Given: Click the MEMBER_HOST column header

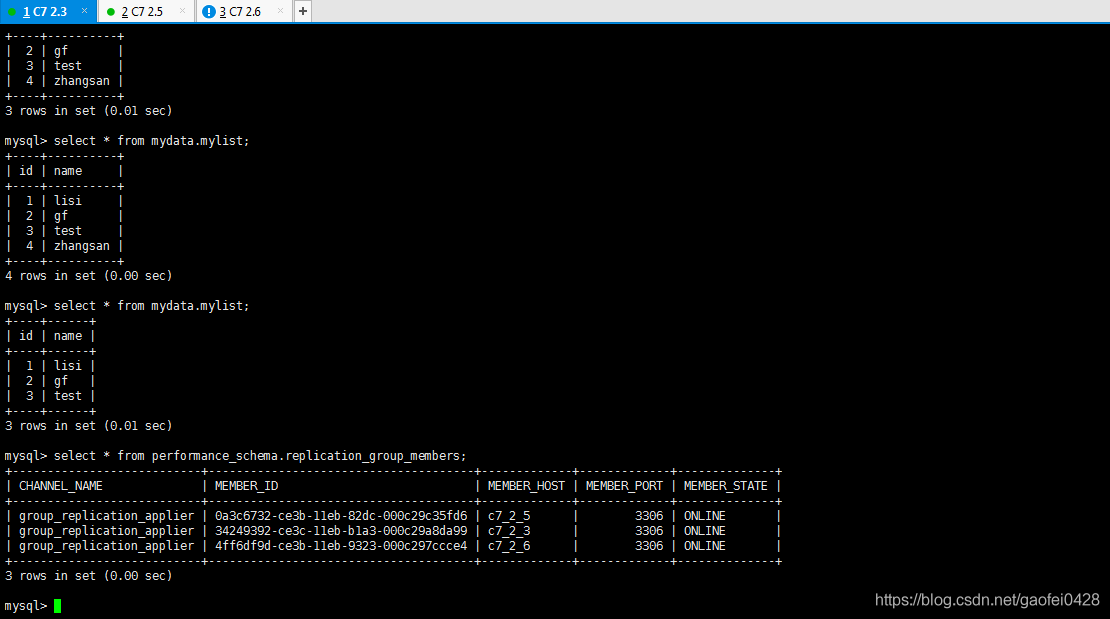Looking at the screenshot, I should point(526,486).
